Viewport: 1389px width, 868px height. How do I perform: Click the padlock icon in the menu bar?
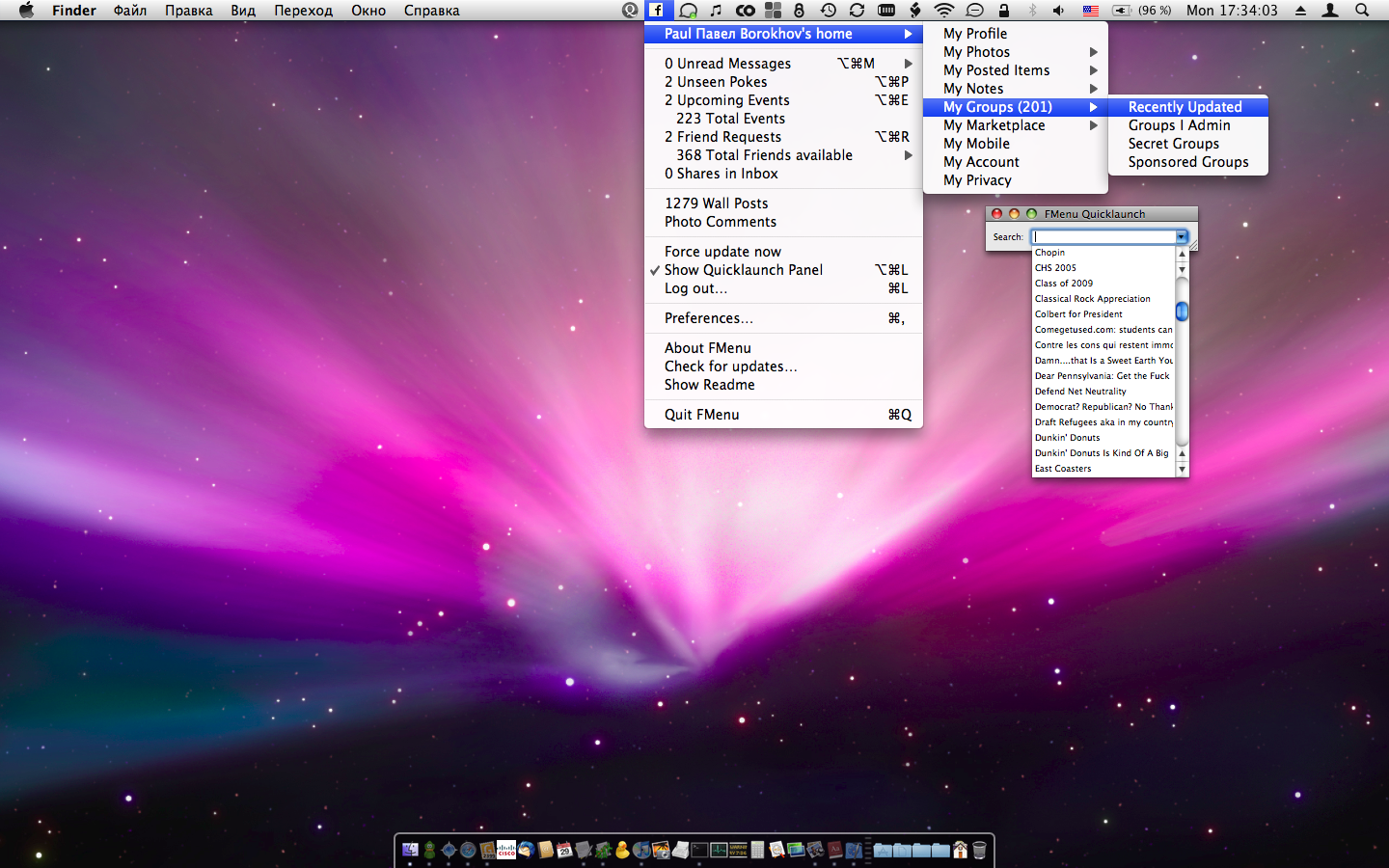pyautogui.click(x=1004, y=11)
